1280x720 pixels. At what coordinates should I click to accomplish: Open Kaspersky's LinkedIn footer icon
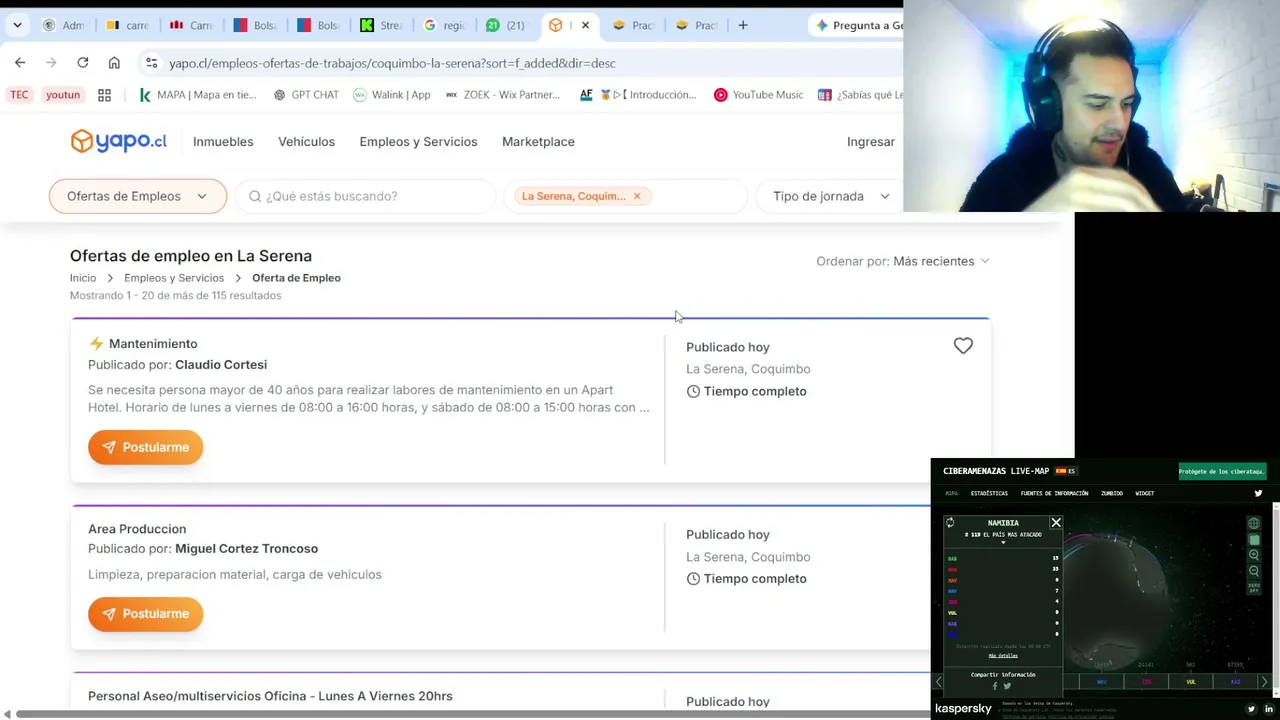1269,709
